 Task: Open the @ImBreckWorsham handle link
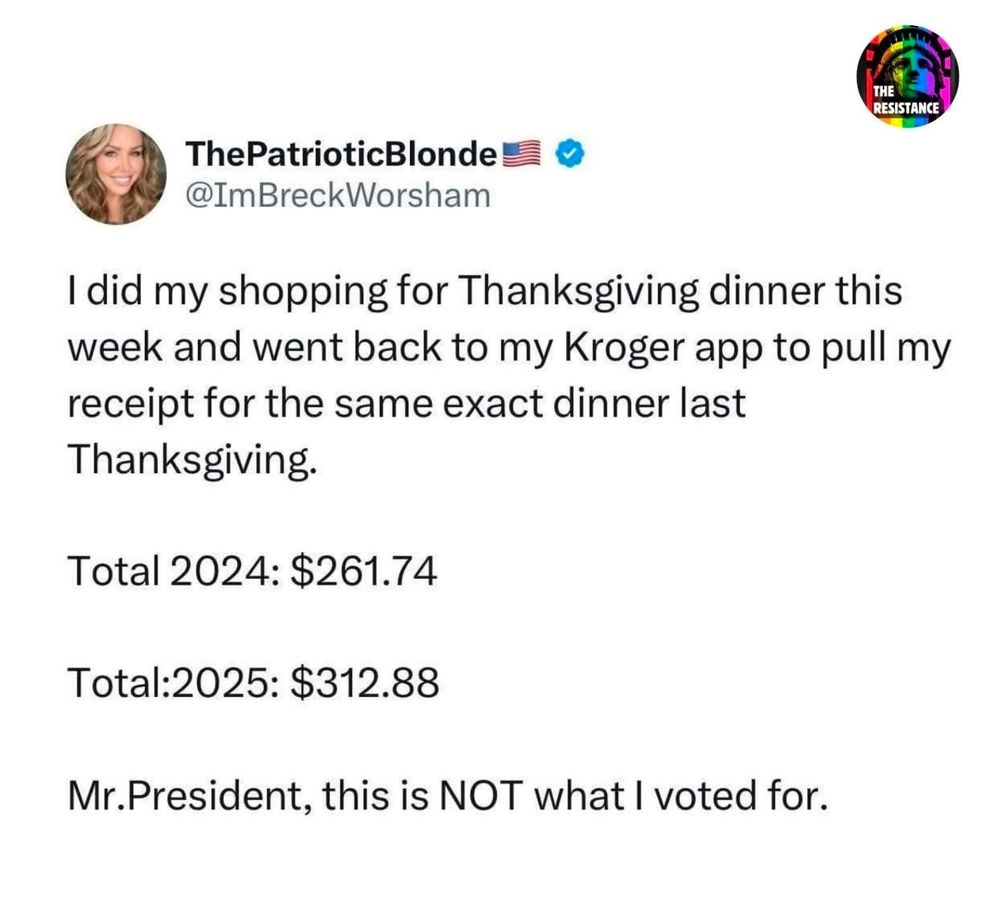(x=338, y=195)
